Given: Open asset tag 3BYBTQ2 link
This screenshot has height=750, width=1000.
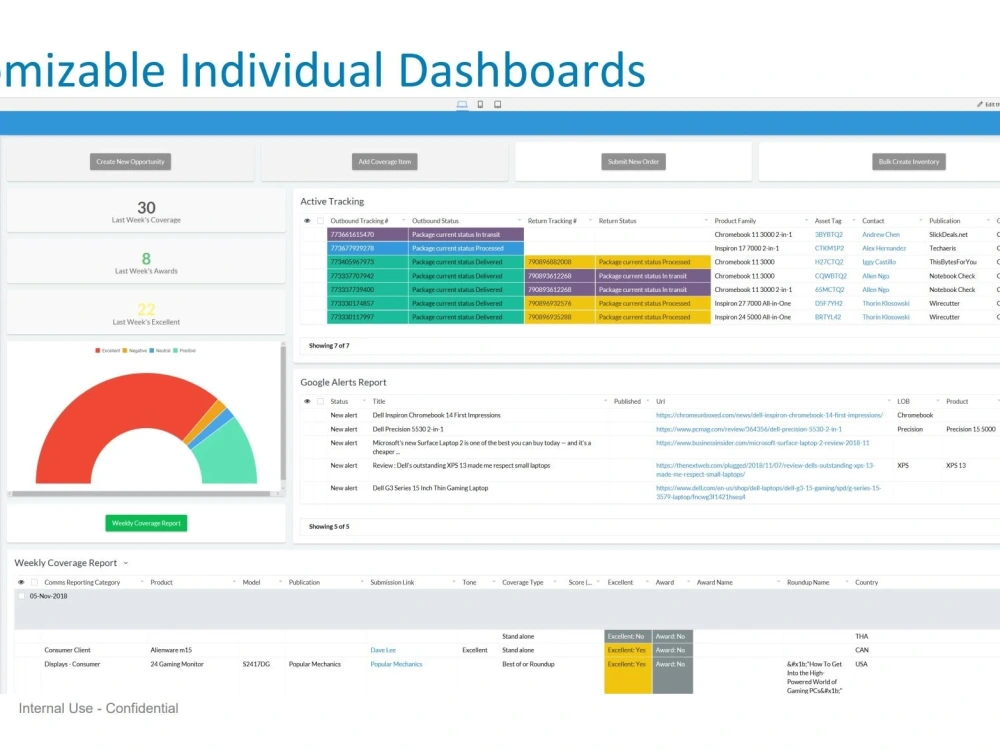Looking at the screenshot, I should 828,235.
